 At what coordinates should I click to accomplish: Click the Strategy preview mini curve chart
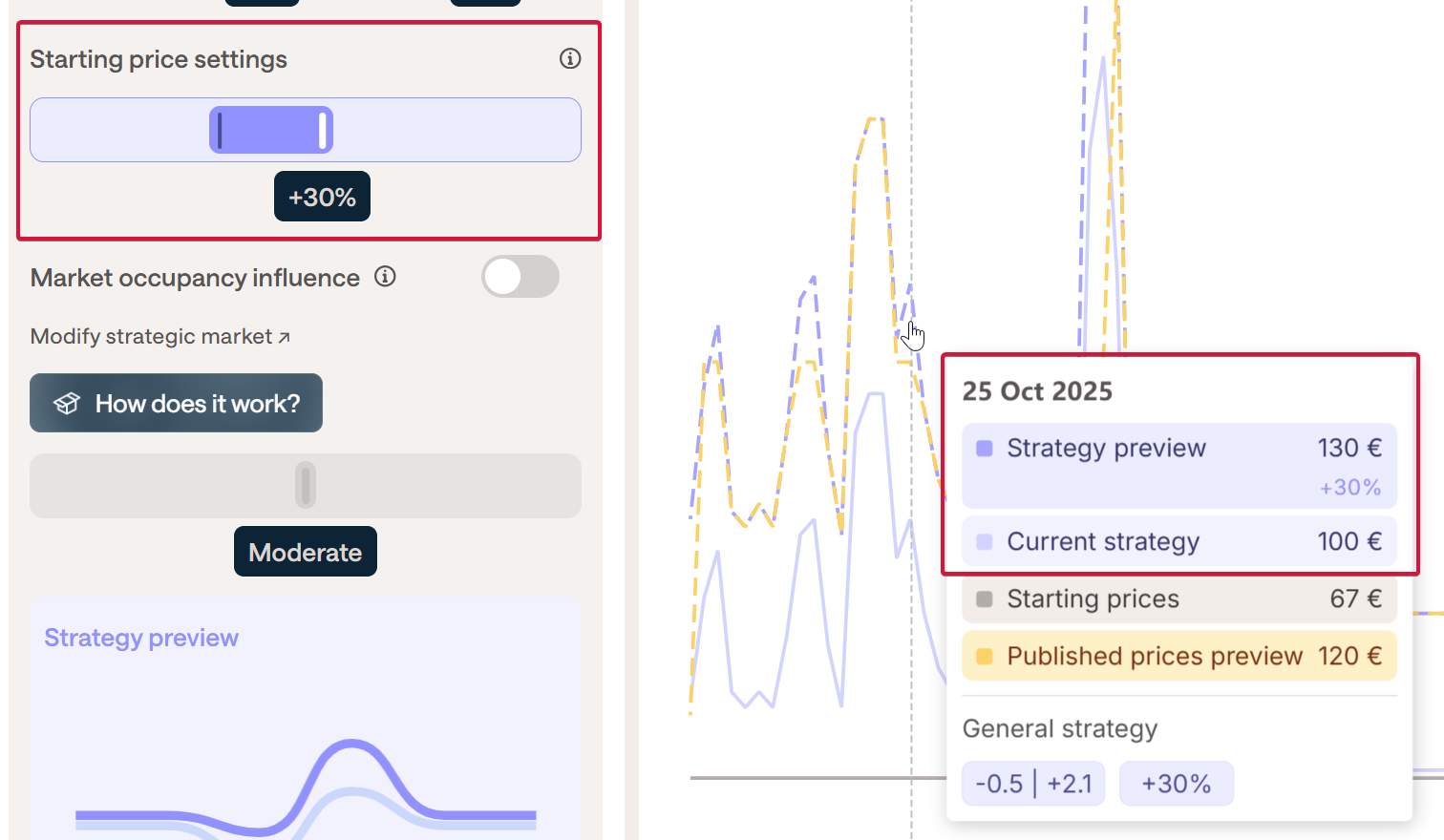pyautogui.click(x=306, y=783)
